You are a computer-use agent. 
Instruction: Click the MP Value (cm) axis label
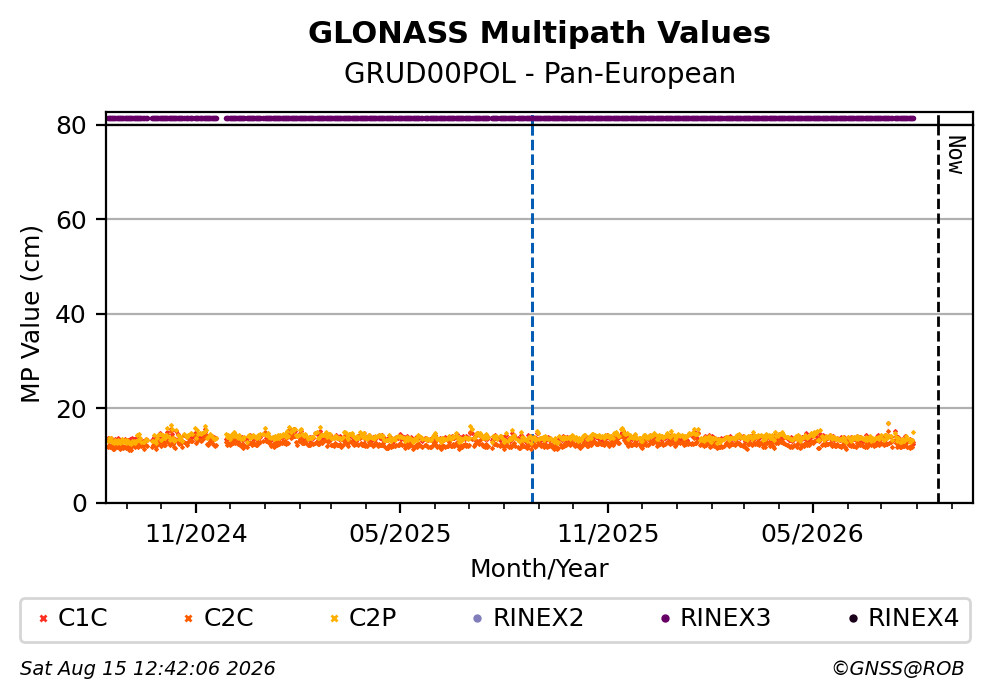[30, 314]
